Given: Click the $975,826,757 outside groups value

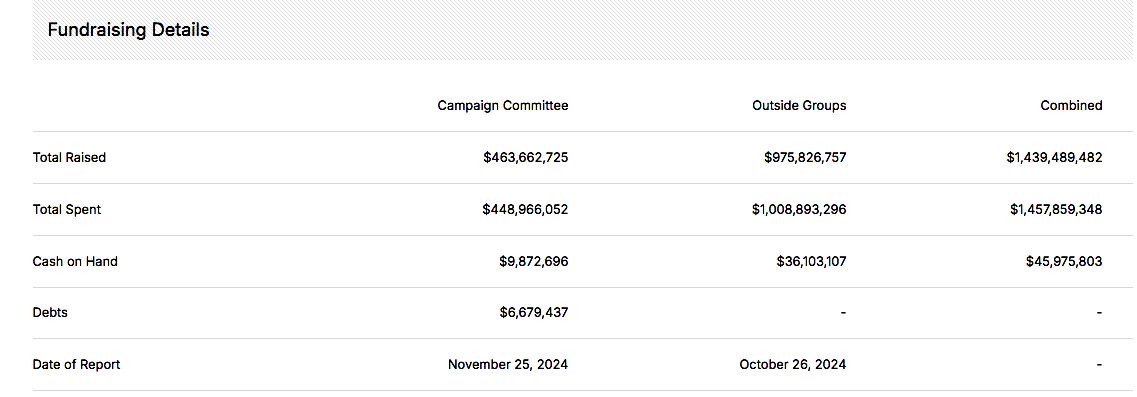Looking at the screenshot, I should pos(805,157).
